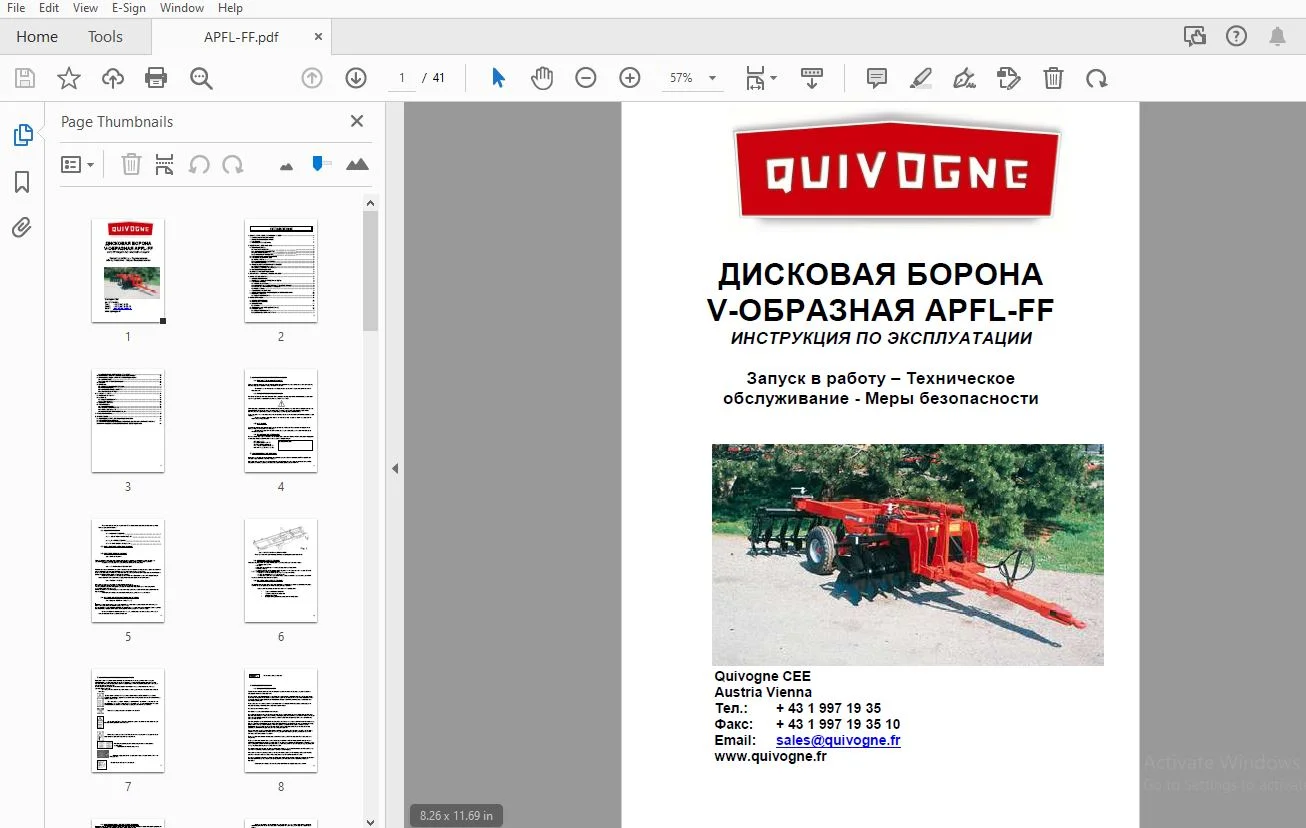Switch to the Tools tab
Screen dimensions: 1306x828
[x=105, y=37]
